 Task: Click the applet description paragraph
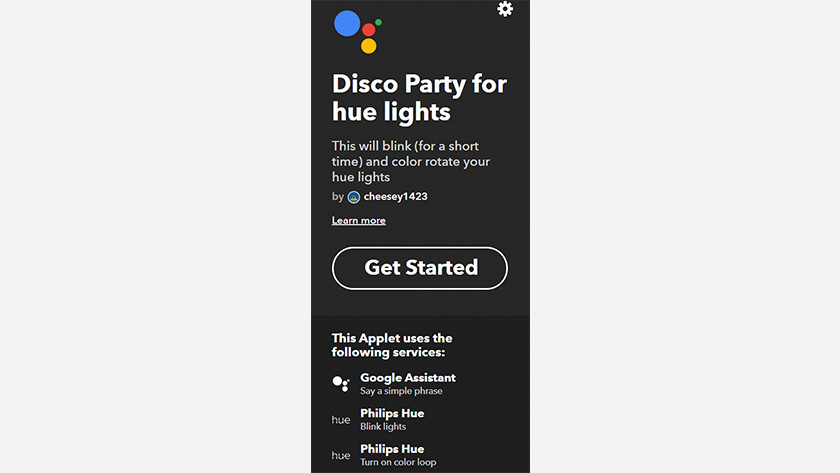coord(411,161)
